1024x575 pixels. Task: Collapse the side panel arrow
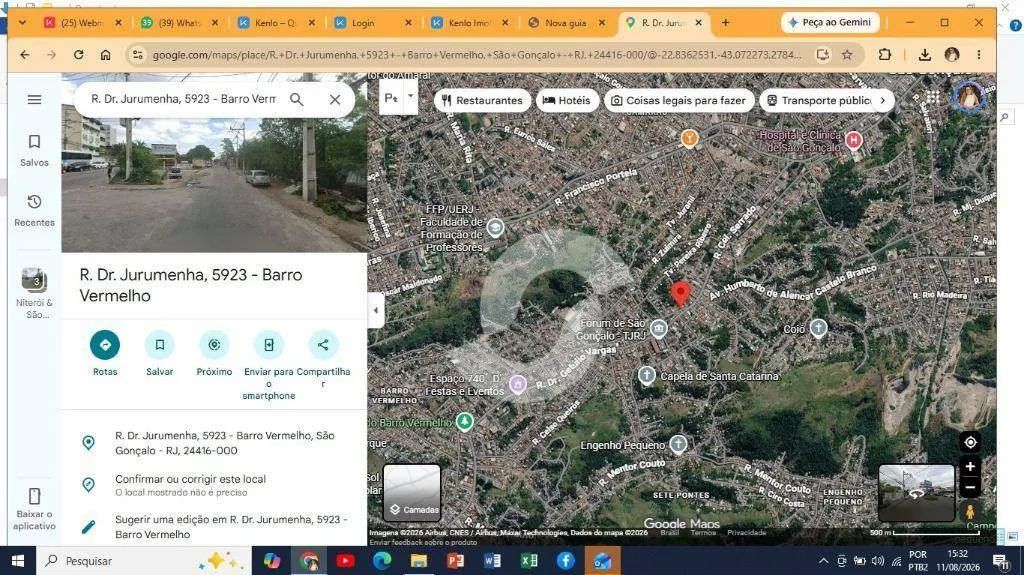point(376,310)
